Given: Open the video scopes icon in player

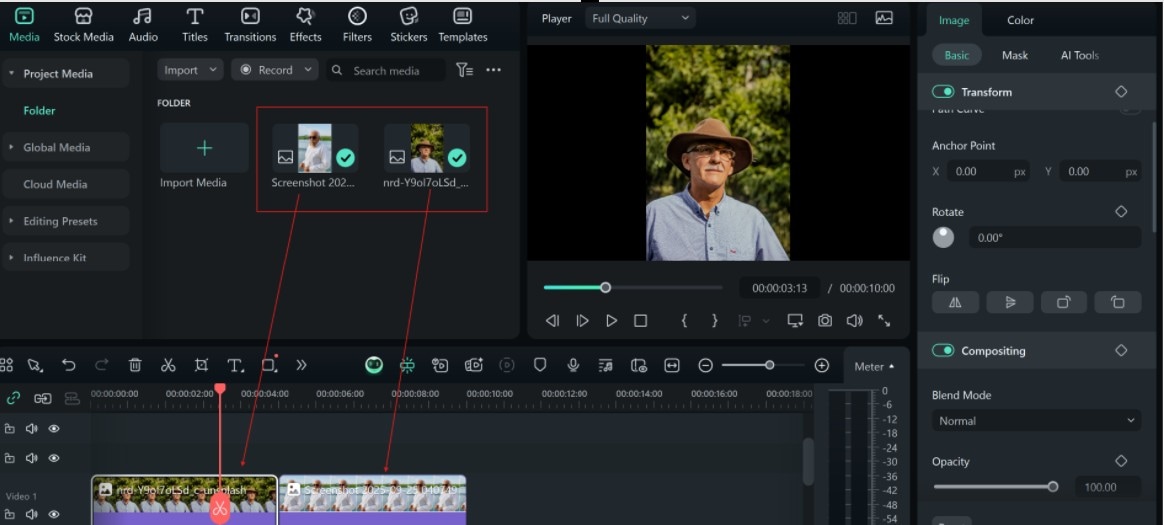Looking at the screenshot, I should coord(883,19).
